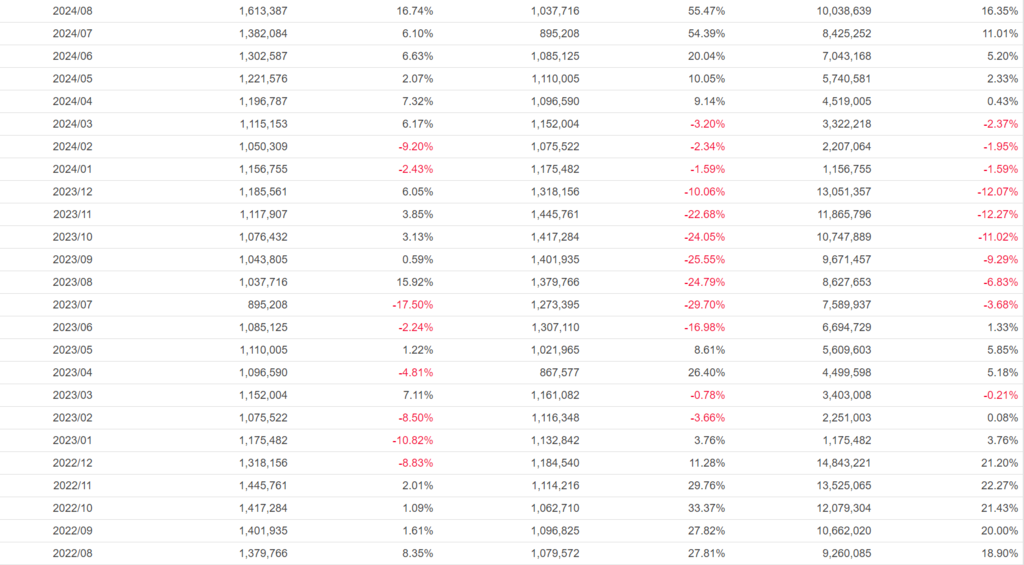Select the 22.27% percentage cell
Viewport: 1024px width, 565px height.
999,485
